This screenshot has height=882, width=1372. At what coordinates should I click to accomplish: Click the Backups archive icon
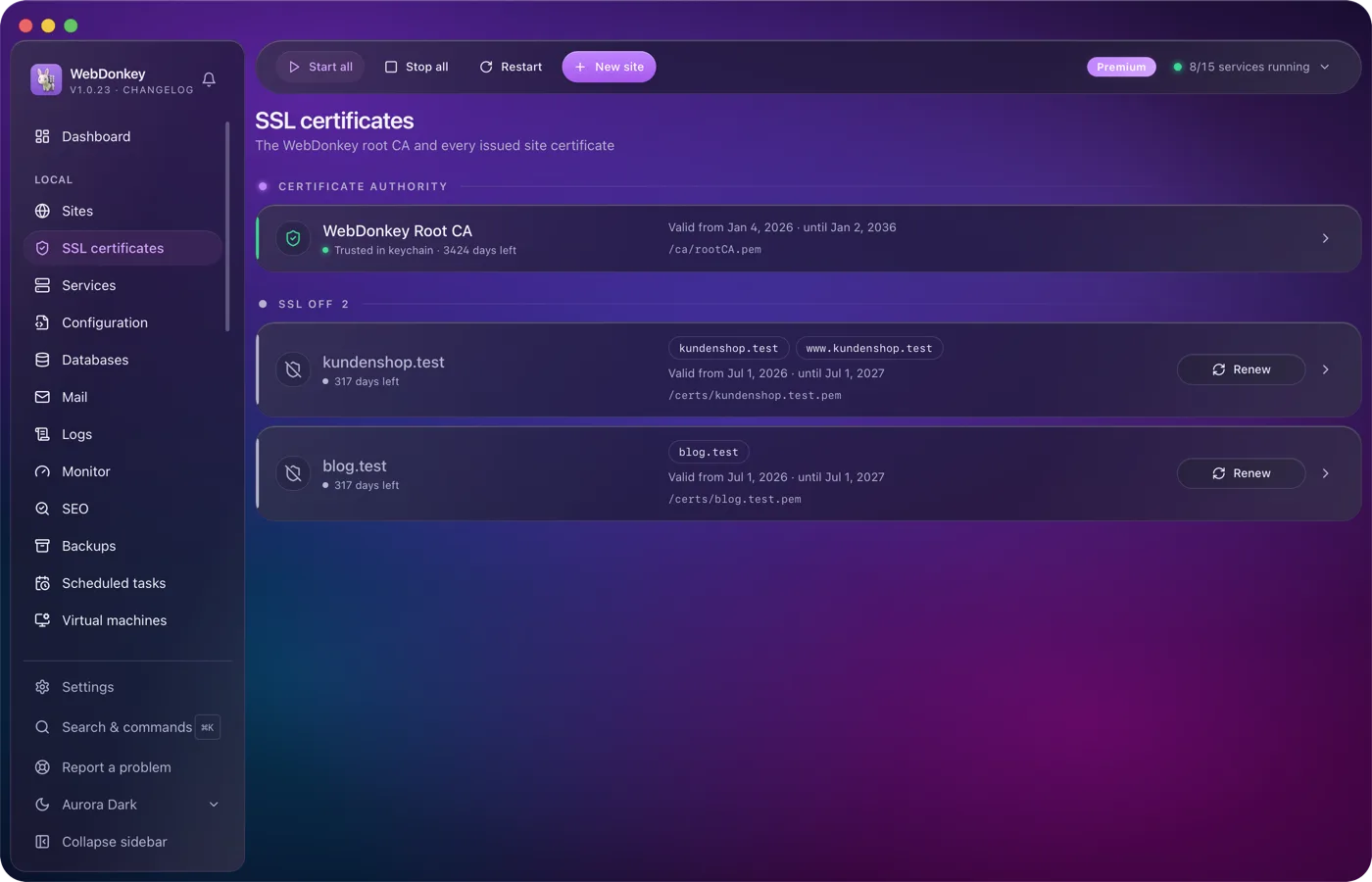42,546
